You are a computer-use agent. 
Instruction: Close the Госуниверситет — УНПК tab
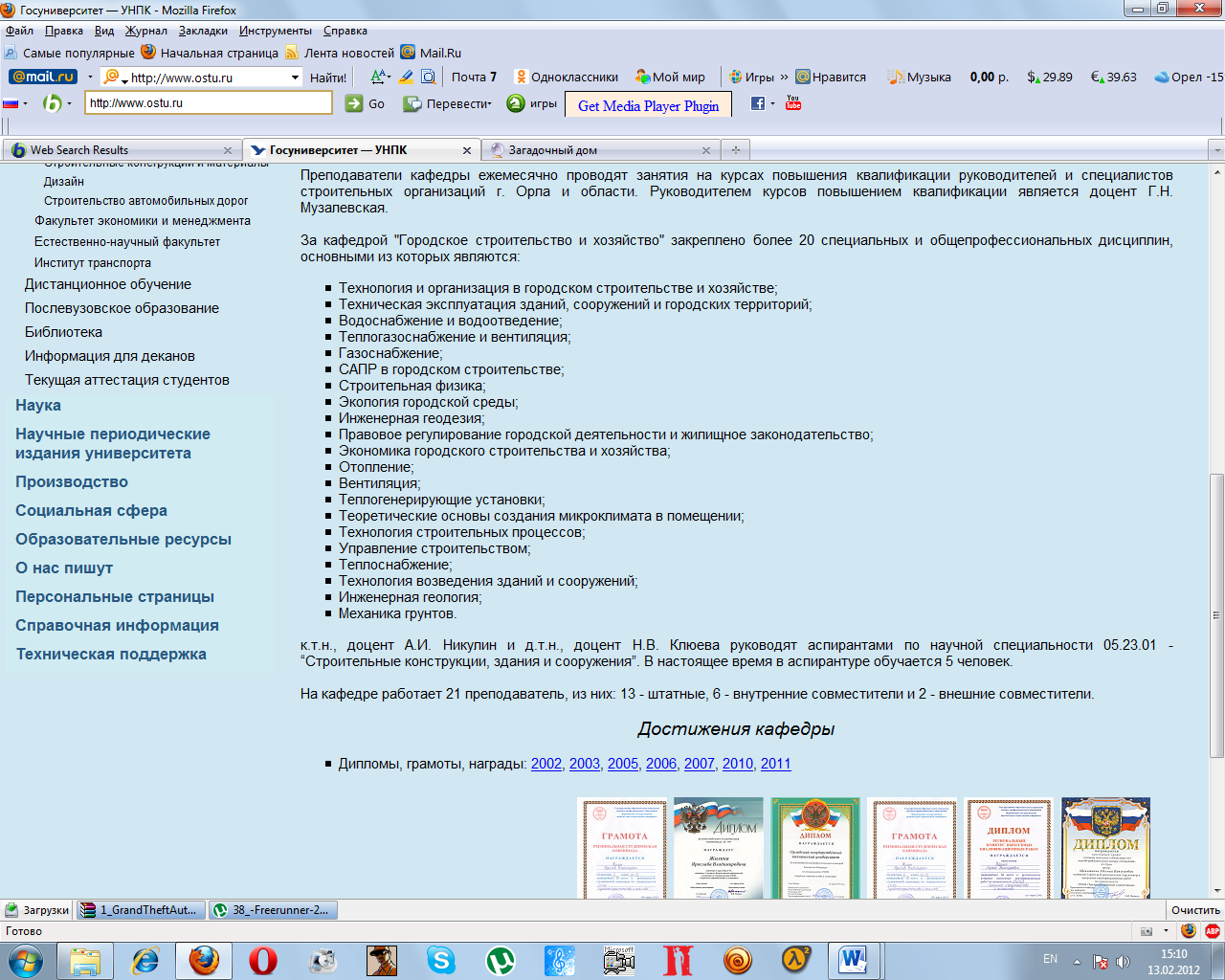click(x=467, y=150)
